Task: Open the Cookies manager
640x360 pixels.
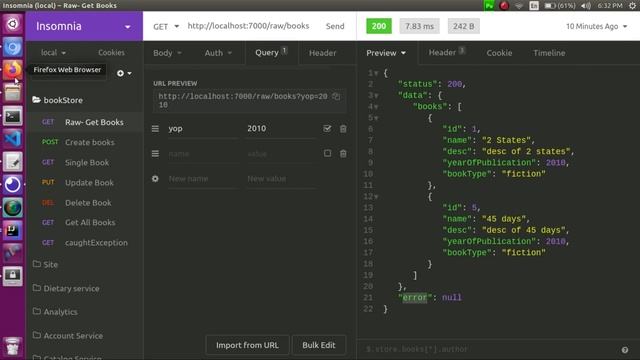Action: [x=111, y=53]
